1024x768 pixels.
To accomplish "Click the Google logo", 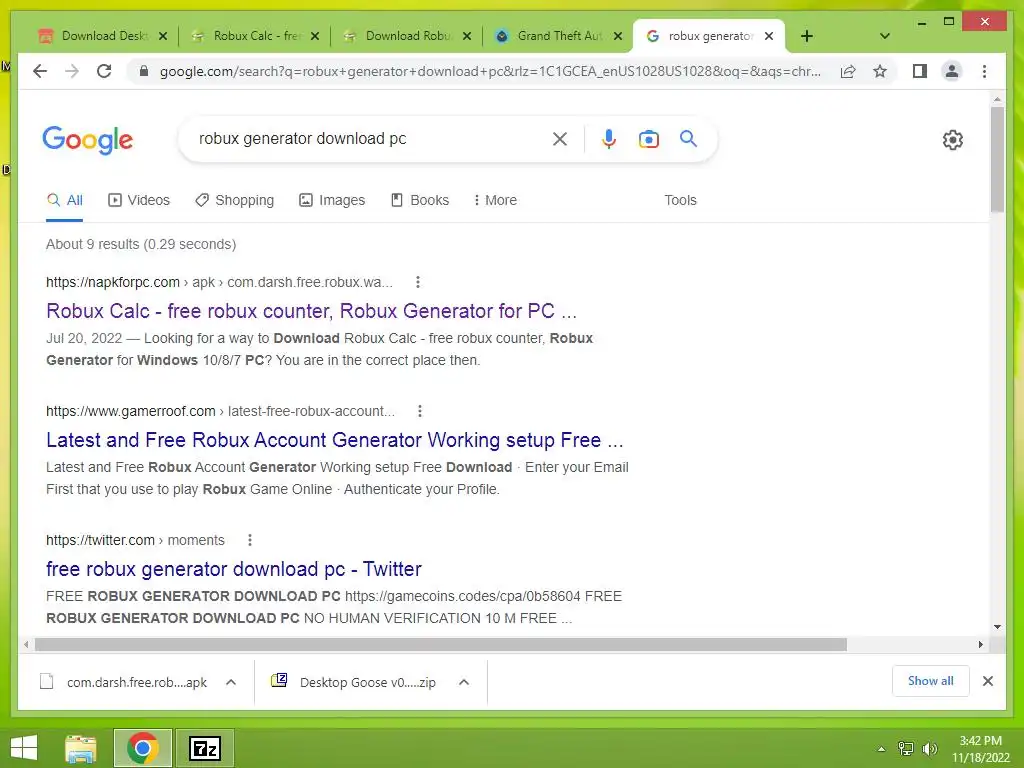I will point(88,140).
